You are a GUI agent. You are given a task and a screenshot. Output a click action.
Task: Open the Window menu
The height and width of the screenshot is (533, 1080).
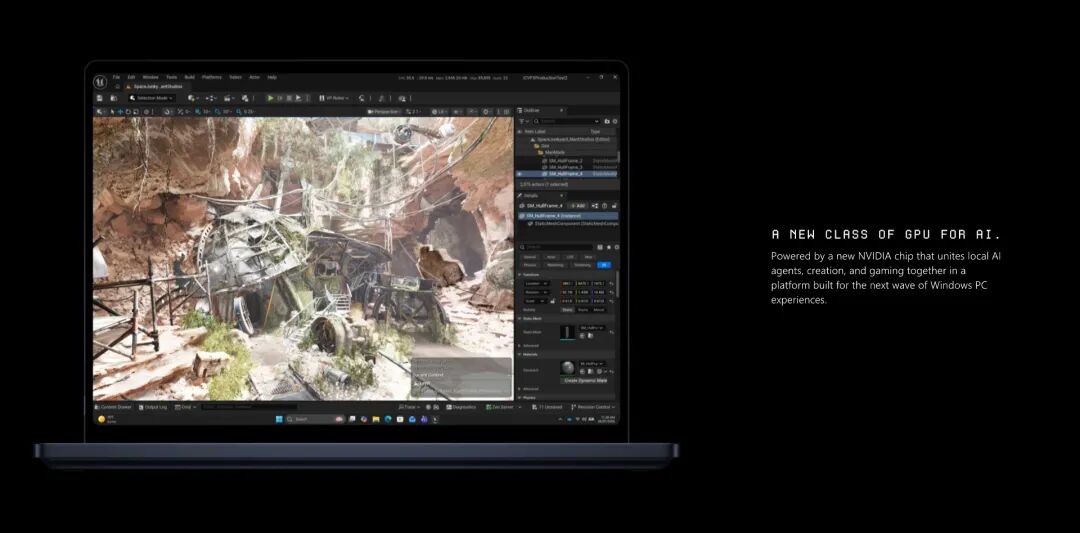[150, 77]
